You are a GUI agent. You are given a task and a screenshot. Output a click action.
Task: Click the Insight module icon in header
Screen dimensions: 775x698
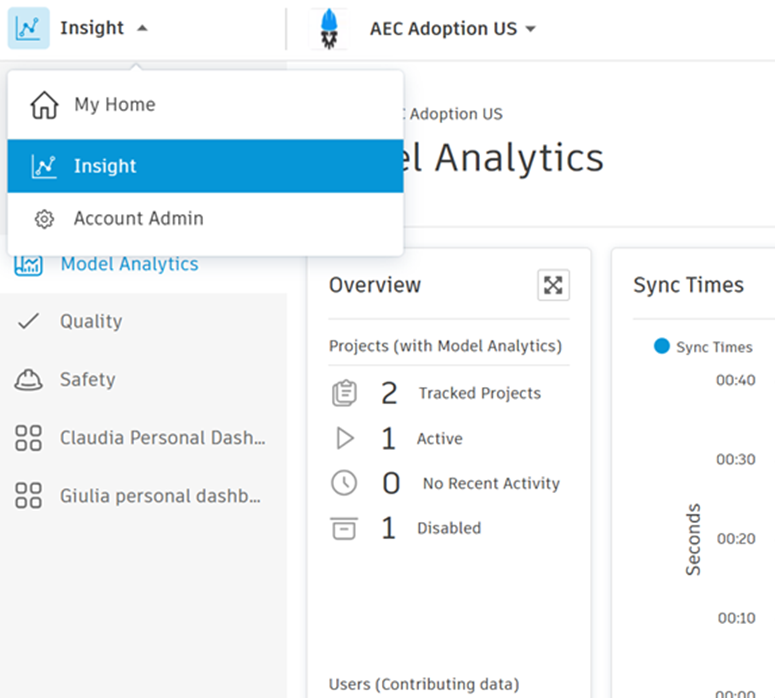tap(29, 28)
